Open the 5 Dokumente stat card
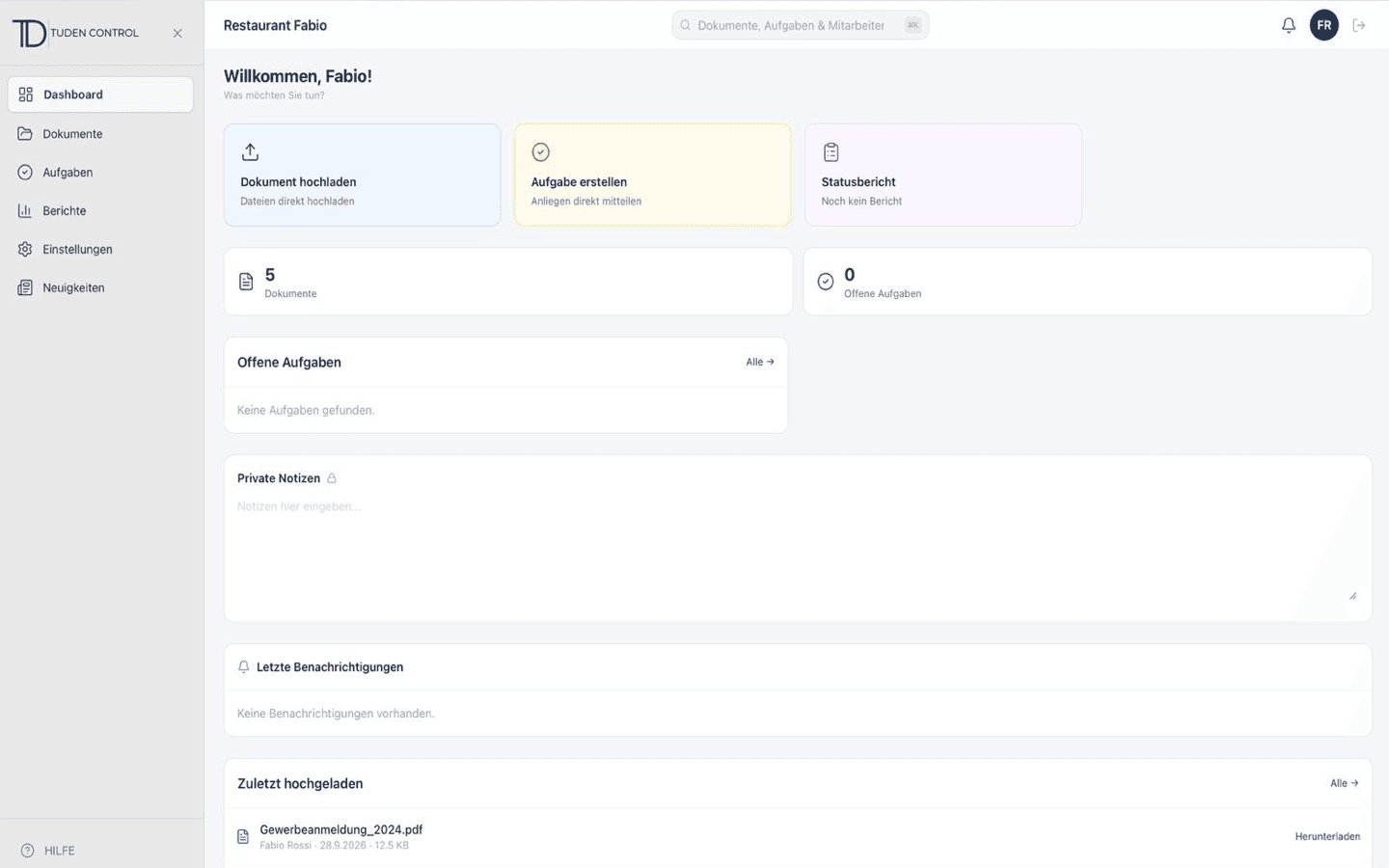This screenshot has width=1389, height=868. point(508,282)
